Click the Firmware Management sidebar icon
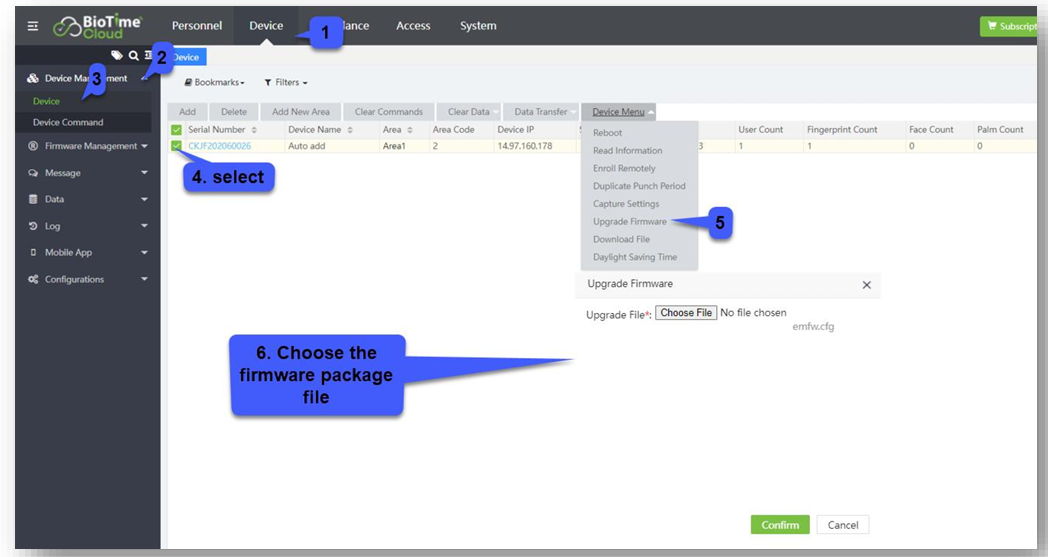 coord(33,146)
